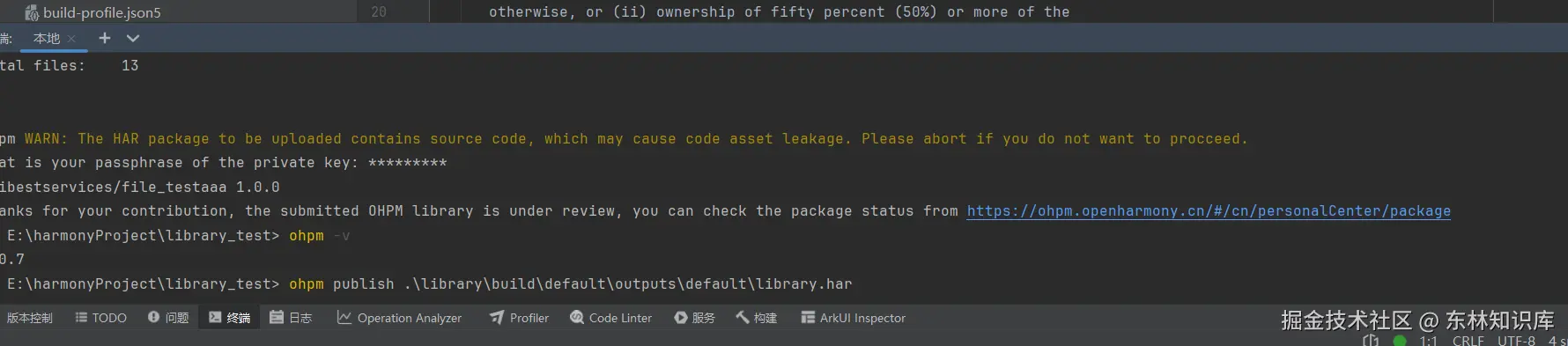
Task: Launch the Operation Analyzer panel
Action: (x=399, y=318)
